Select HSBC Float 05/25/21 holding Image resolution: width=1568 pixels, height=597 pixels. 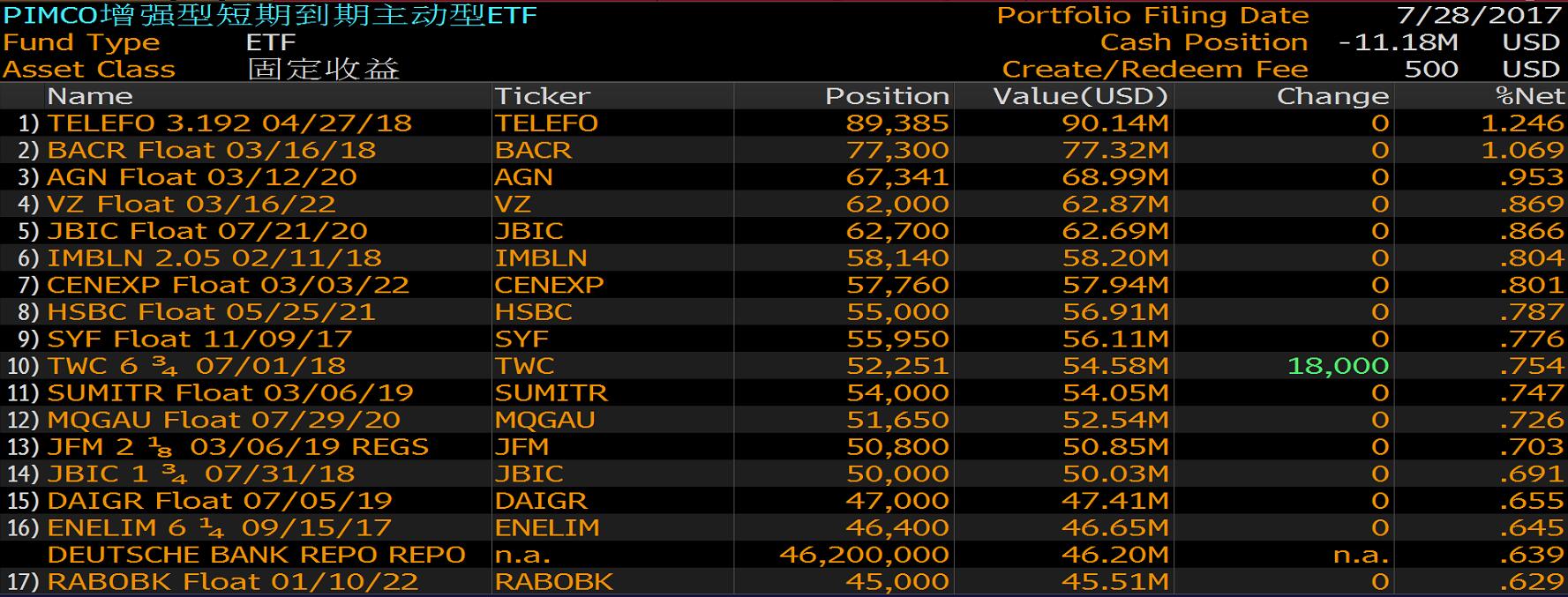(x=212, y=312)
